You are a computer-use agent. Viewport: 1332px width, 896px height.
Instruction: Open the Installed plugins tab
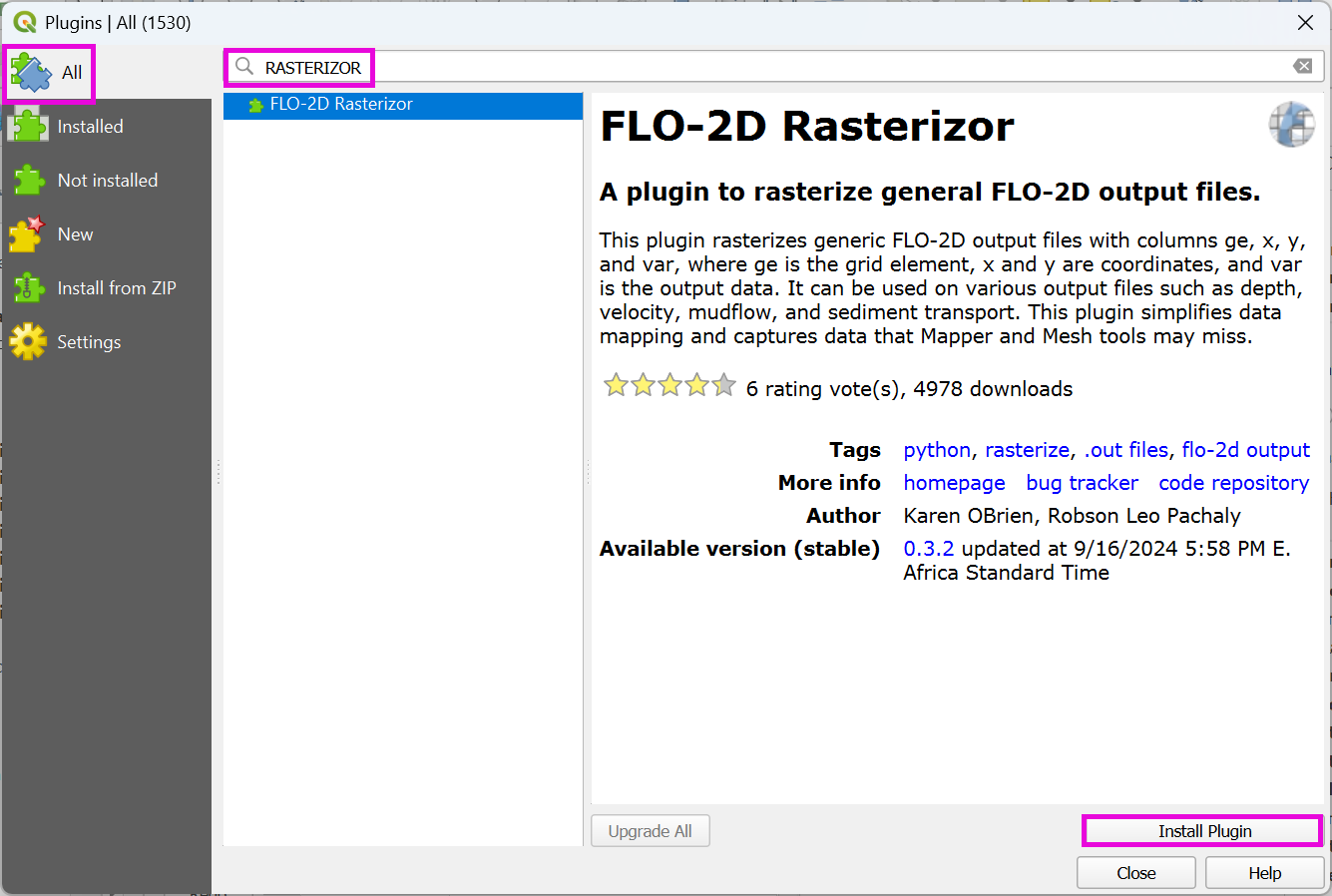[90, 127]
